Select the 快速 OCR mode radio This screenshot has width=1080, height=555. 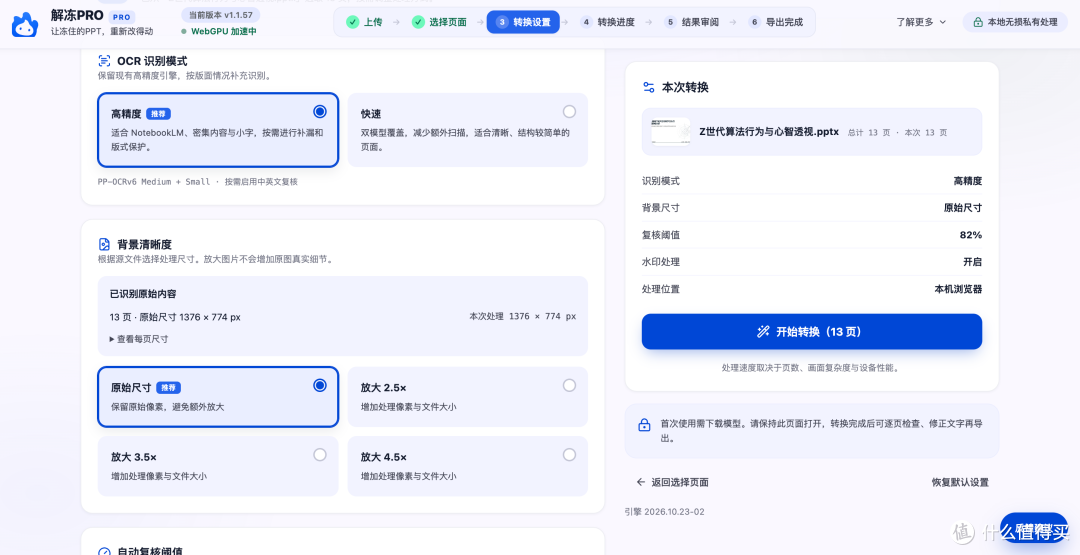coord(569,112)
